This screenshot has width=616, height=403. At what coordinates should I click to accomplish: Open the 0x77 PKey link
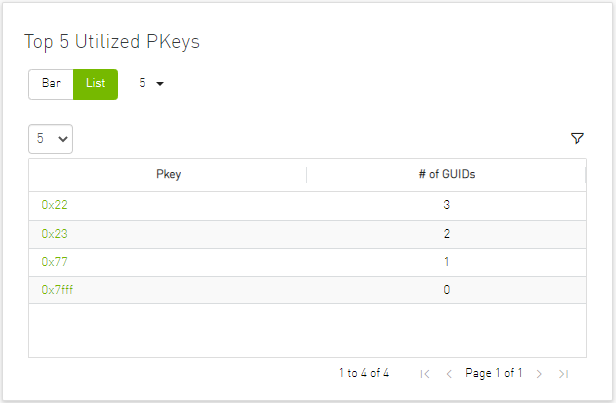[x=54, y=262]
